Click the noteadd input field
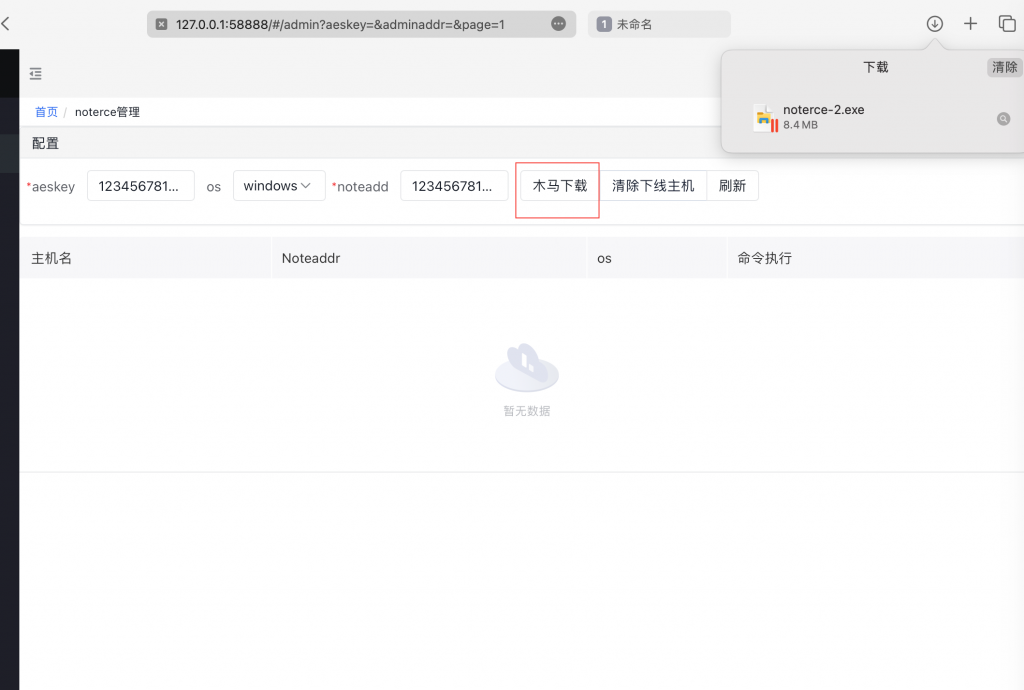This screenshot has height=690, width=1024. coord(455,186)
